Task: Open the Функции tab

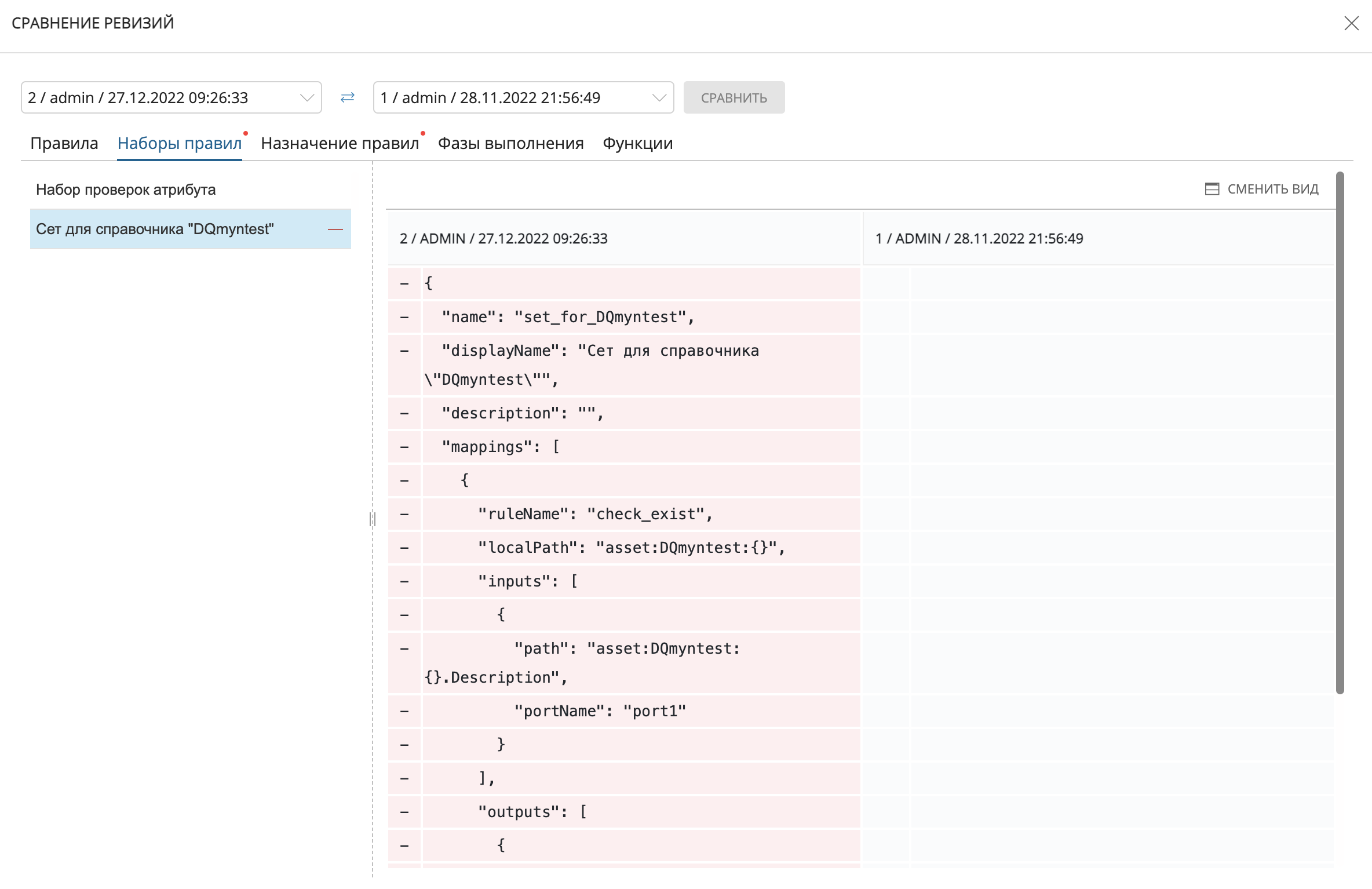Action: coord(637,143)
